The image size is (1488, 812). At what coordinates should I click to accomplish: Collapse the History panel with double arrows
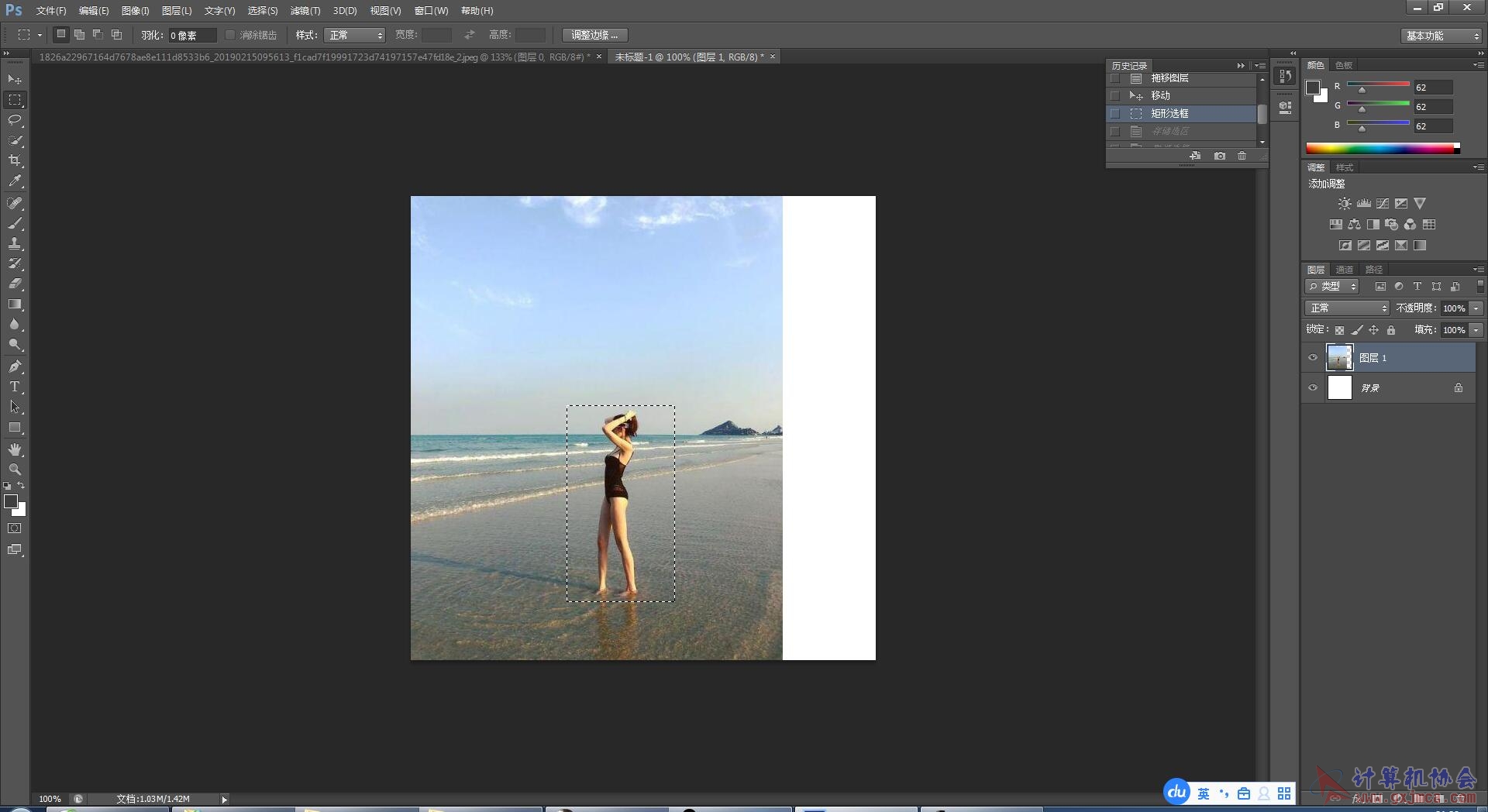1241,66
